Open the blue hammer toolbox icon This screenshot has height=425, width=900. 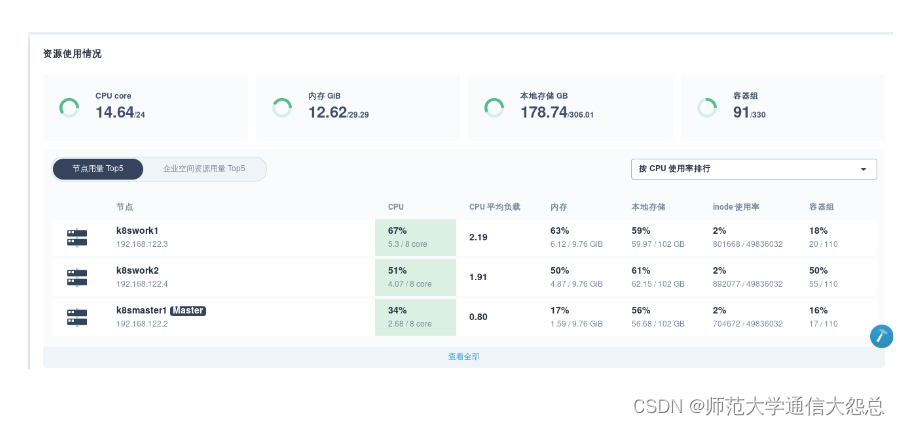881,336
